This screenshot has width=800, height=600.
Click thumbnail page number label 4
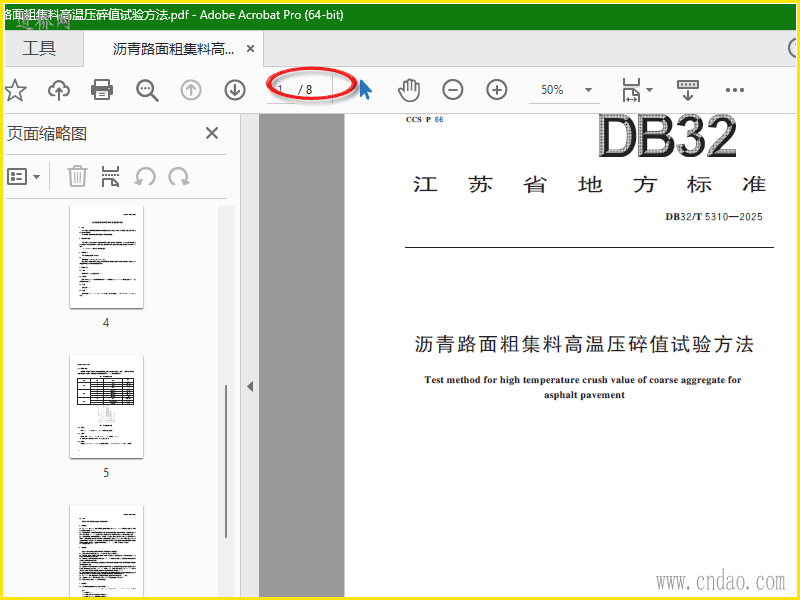[106, 322]
